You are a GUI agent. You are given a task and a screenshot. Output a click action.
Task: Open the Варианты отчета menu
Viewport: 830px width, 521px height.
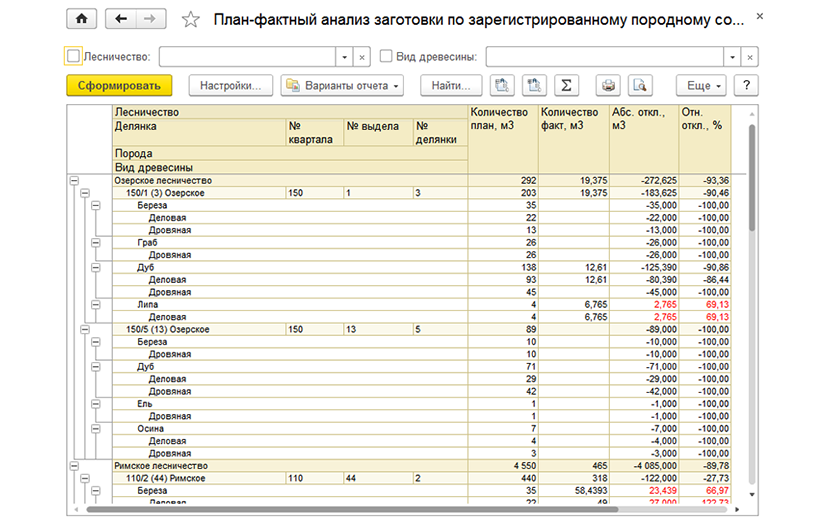click(x=342, y=85)
